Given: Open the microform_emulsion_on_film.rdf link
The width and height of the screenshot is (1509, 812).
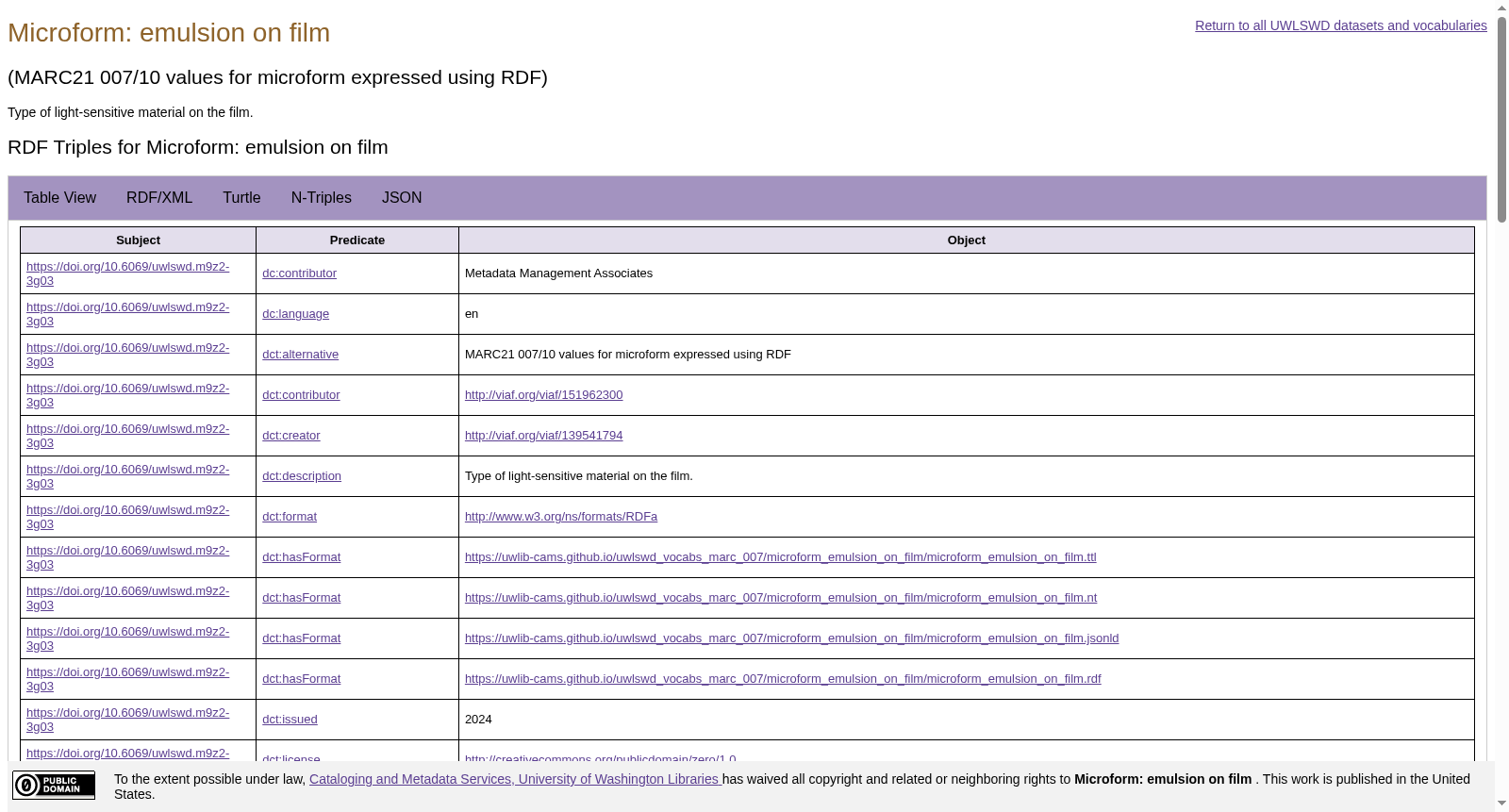Looking at the screenshot, I should 783,679.
